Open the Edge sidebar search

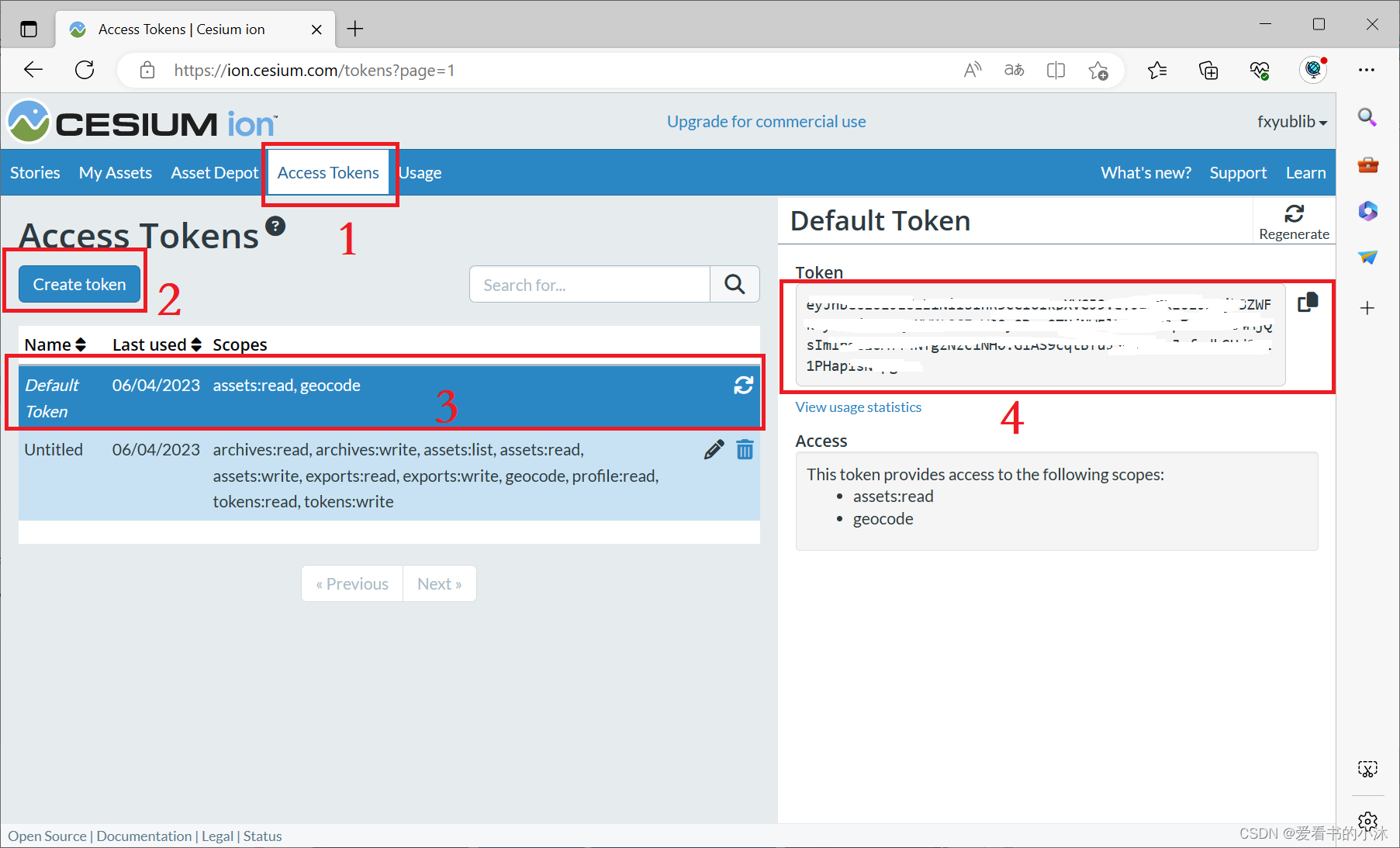[x=1367, y=118]
